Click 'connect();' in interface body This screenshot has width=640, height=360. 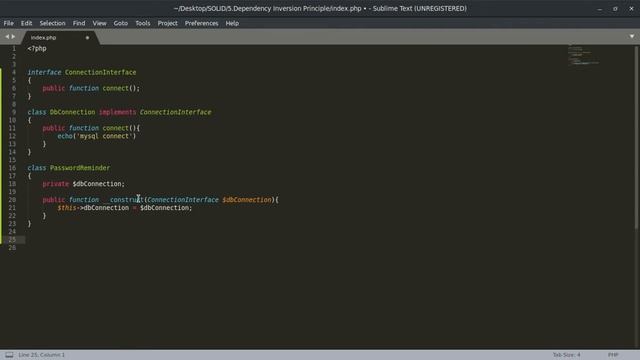(x=121, y=88)
